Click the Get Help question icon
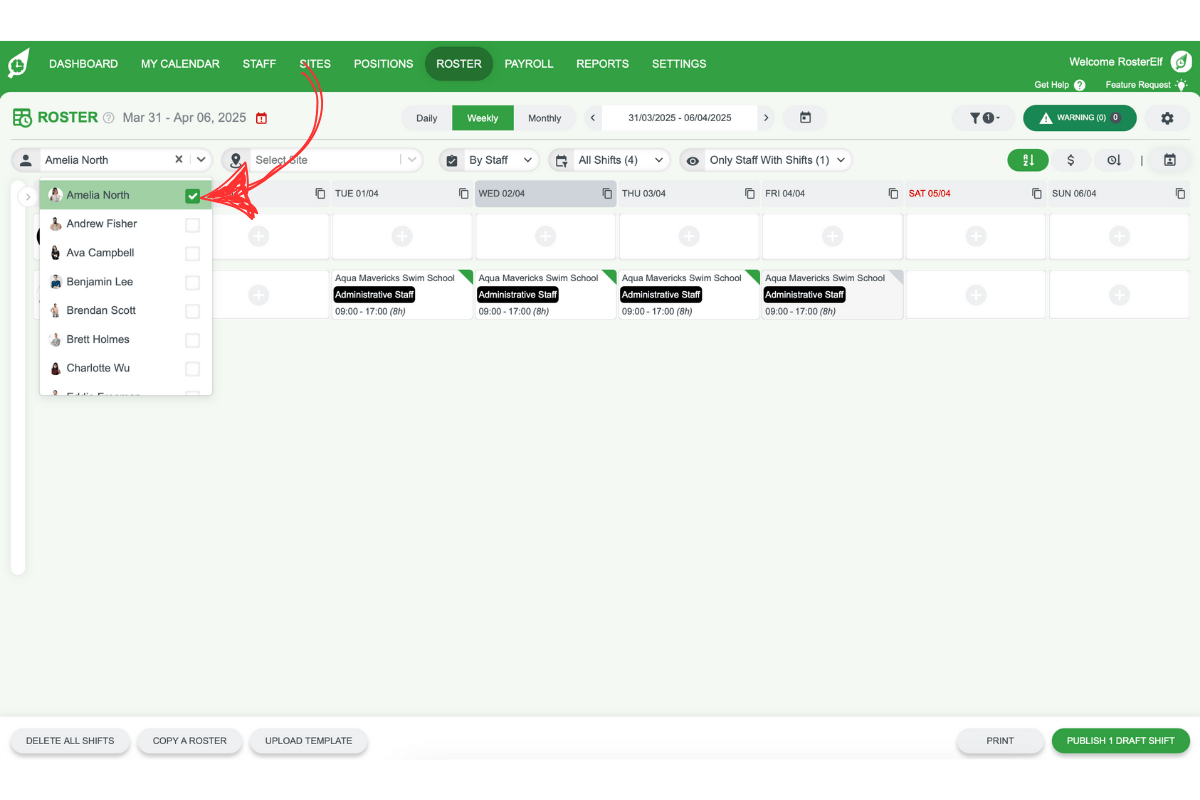The height and width of the screenshot is (800, 1200). (1079, 86)
